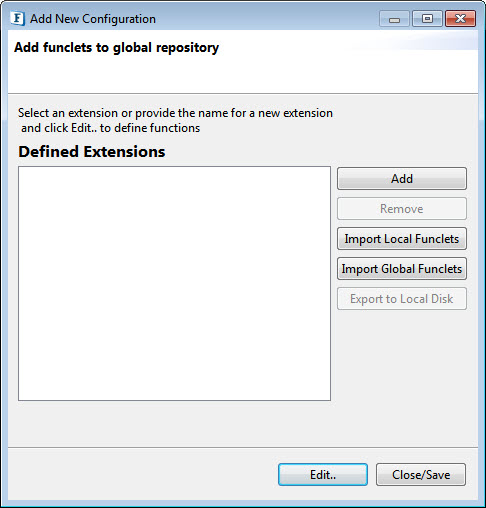Click inside the empty Defined Extensions list
This screenshot has height=508, width=486.
click(174, 283)
